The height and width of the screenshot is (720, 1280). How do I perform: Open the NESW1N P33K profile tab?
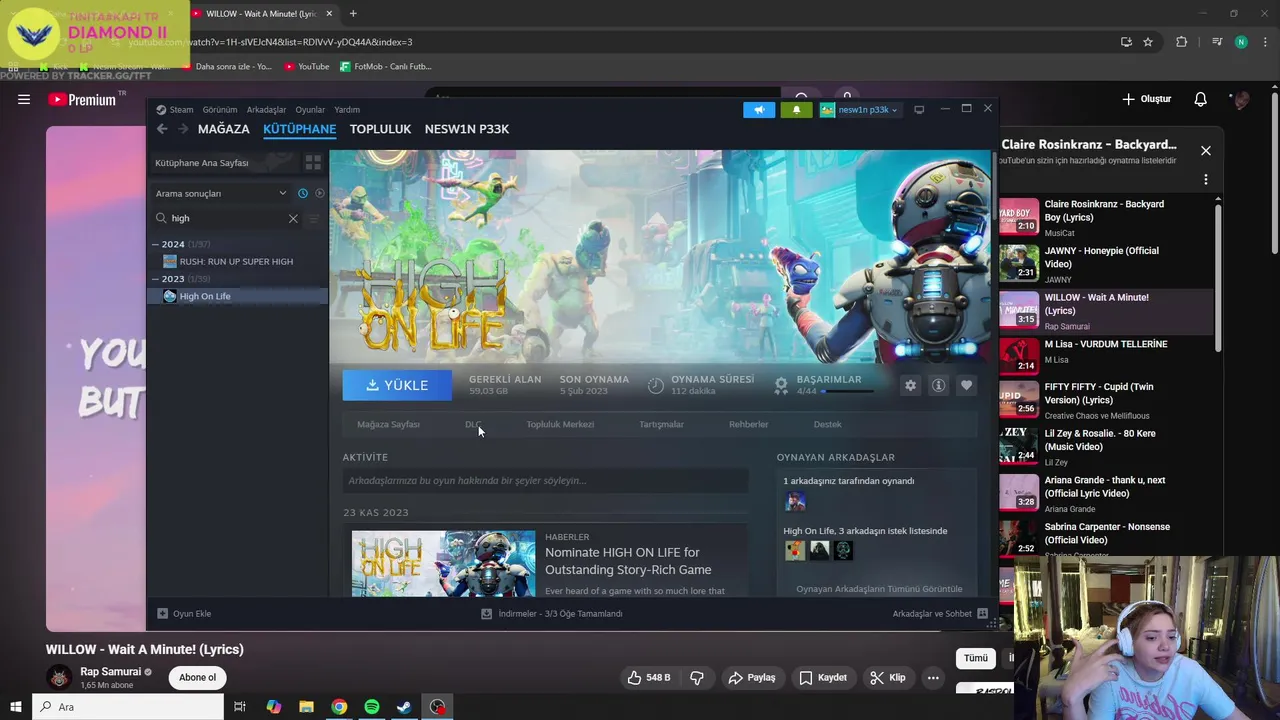point(467,129)
